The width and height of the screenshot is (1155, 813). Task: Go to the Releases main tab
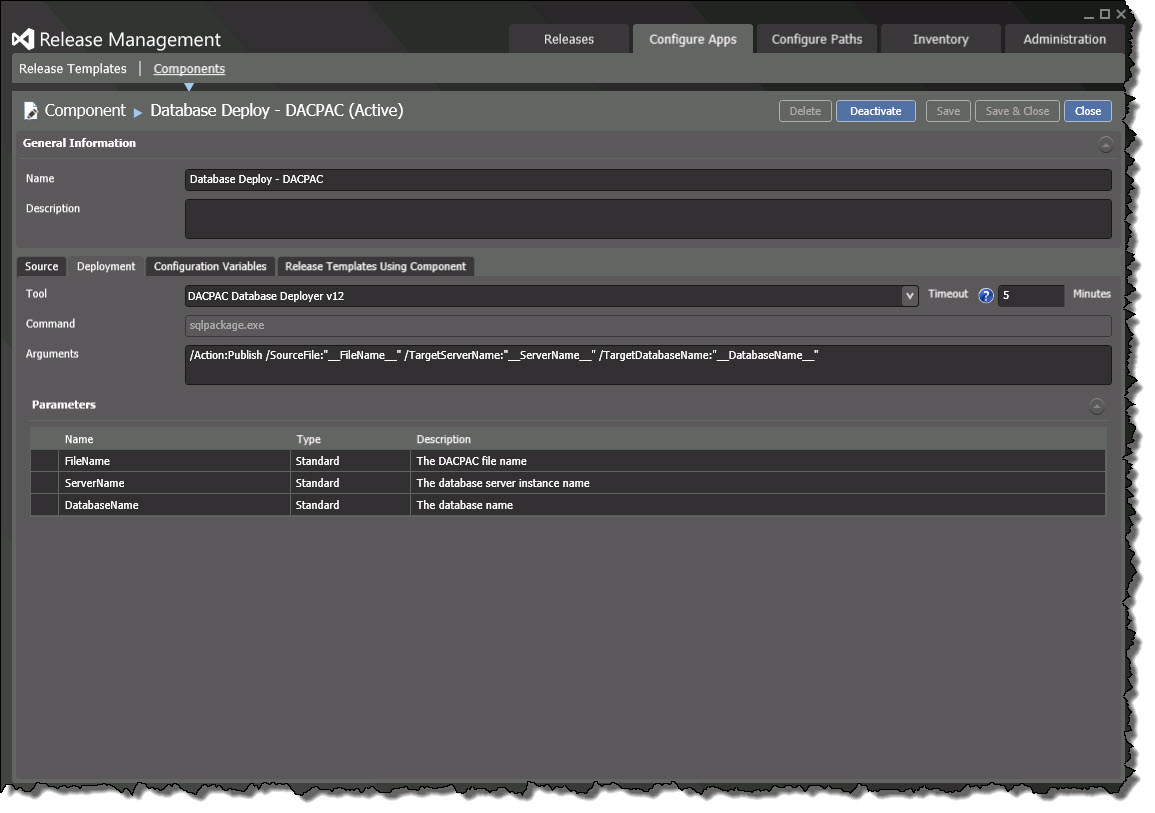tap(569, 40)
